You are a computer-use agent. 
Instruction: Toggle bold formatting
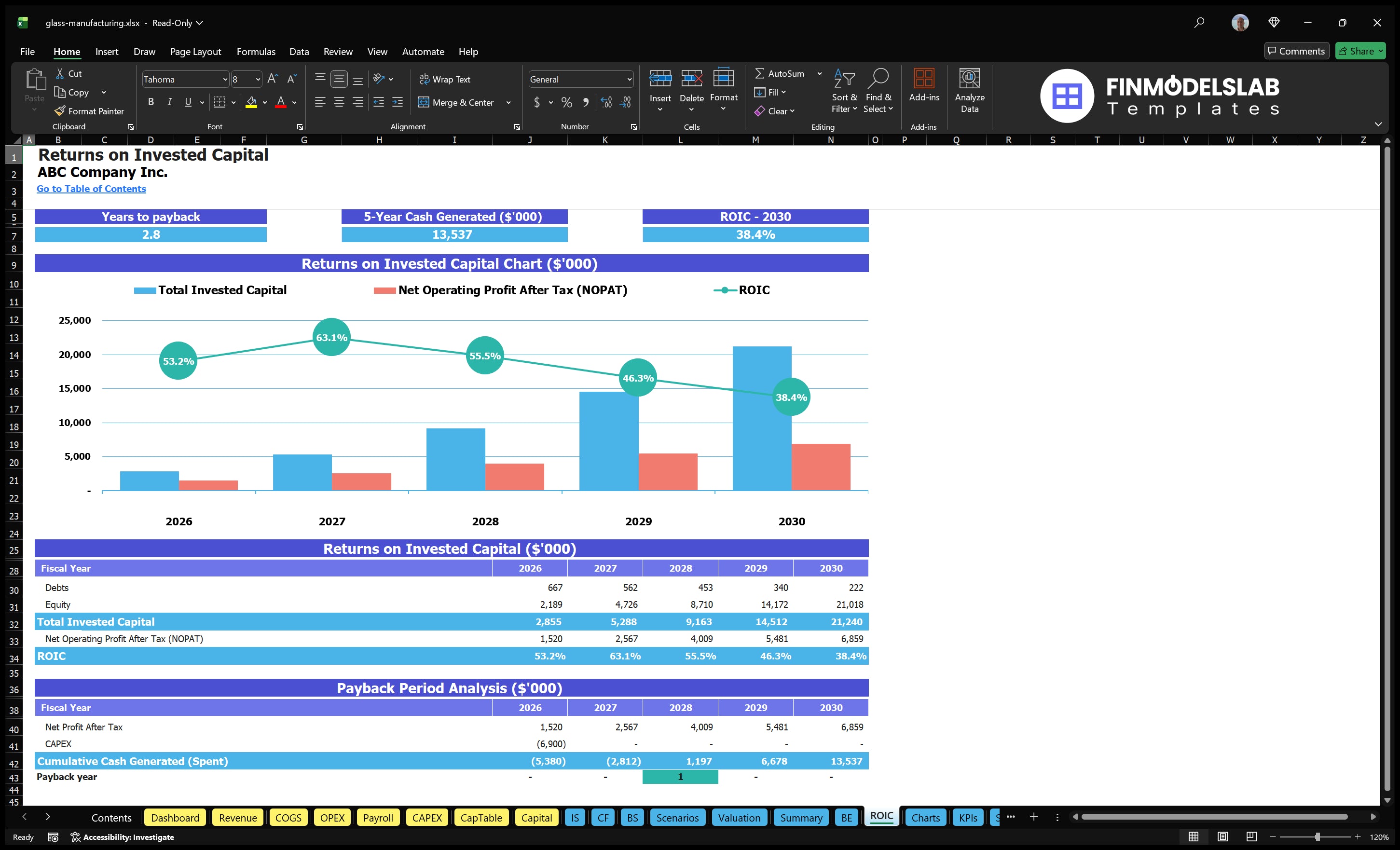tap(151, 102)
